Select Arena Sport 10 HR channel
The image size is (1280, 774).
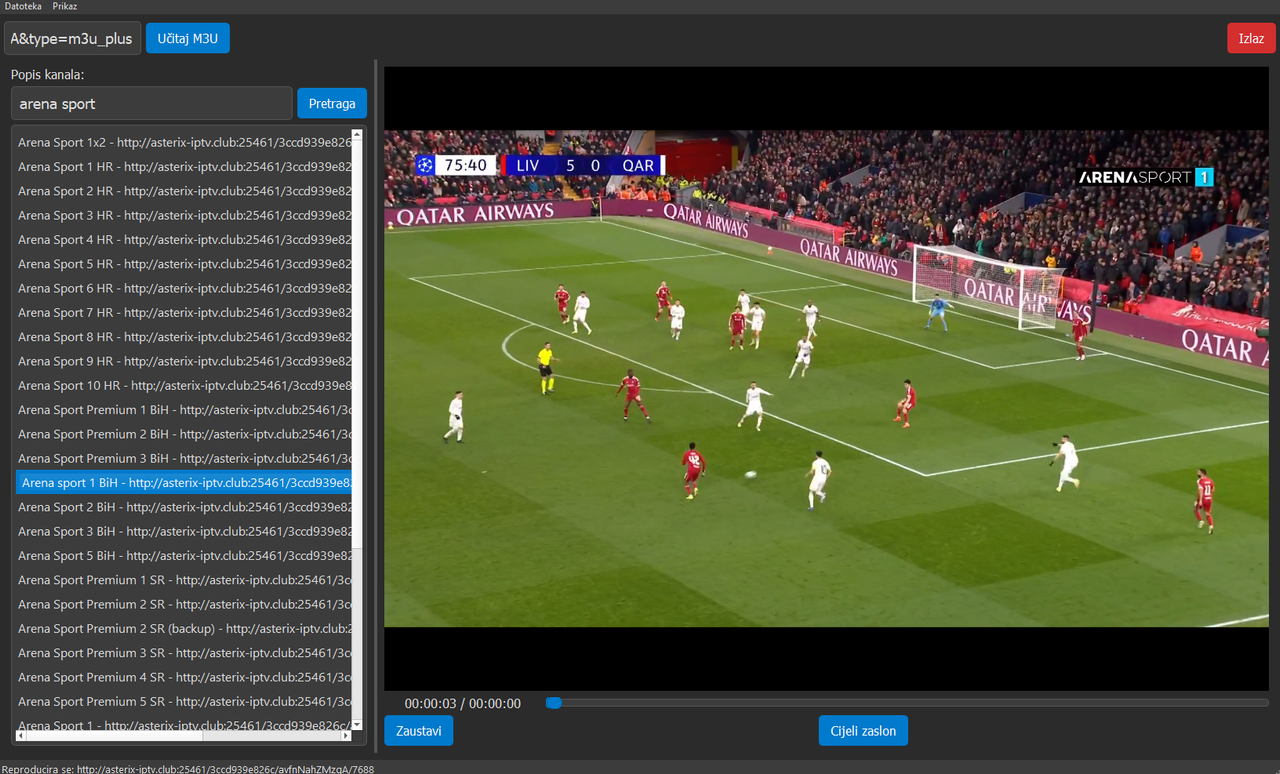[x=184, y=385]
